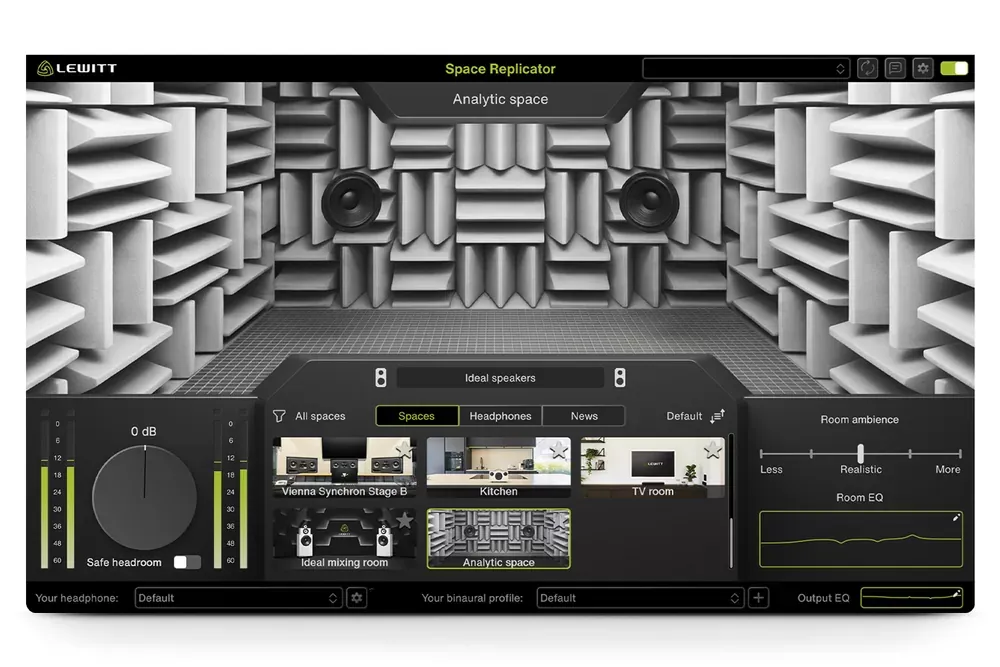Click the left speaker icon beside Ideal speakers
The width and height of the screenshot is (1000, 667).
coord(381,377)
